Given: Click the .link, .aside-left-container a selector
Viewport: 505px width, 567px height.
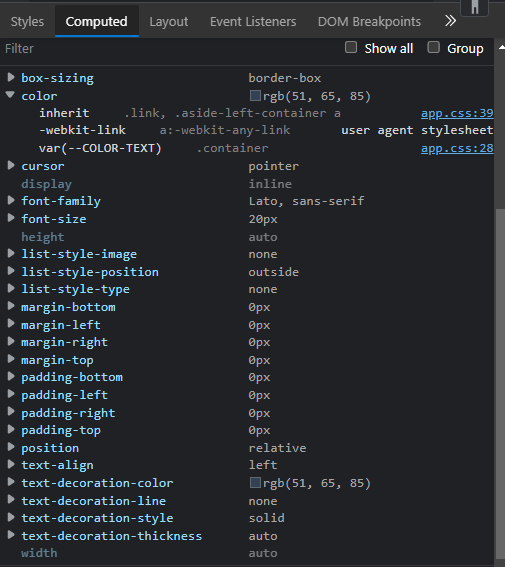Looking at the screenshot, I should (x=232, y=113).
